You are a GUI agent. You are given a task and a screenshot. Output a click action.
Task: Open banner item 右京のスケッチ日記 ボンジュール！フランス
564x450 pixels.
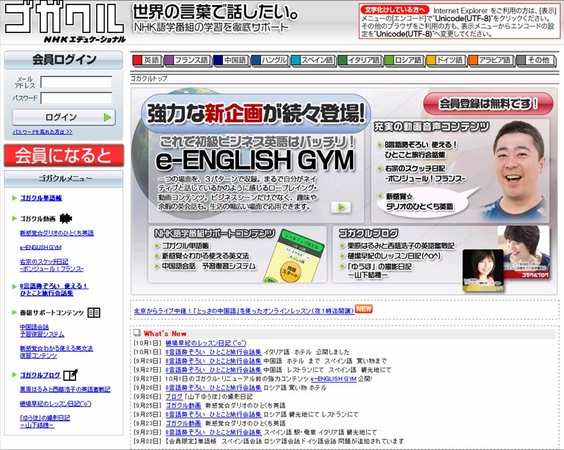coord(425,173)
